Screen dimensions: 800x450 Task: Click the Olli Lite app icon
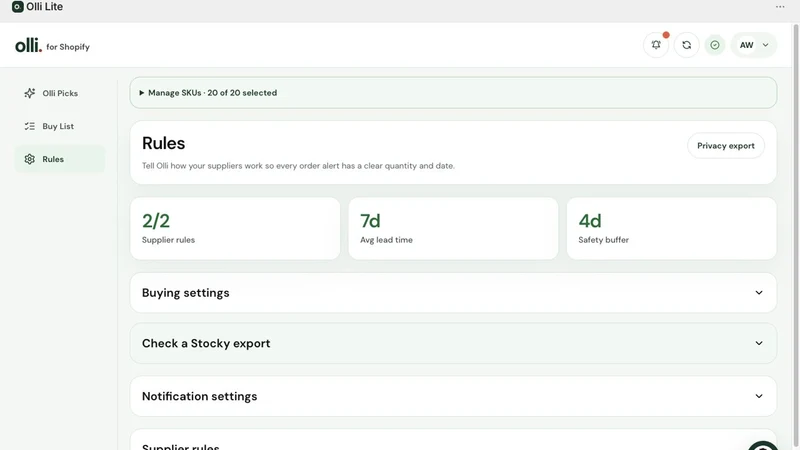pyautogui.click(x=17, y=7)
